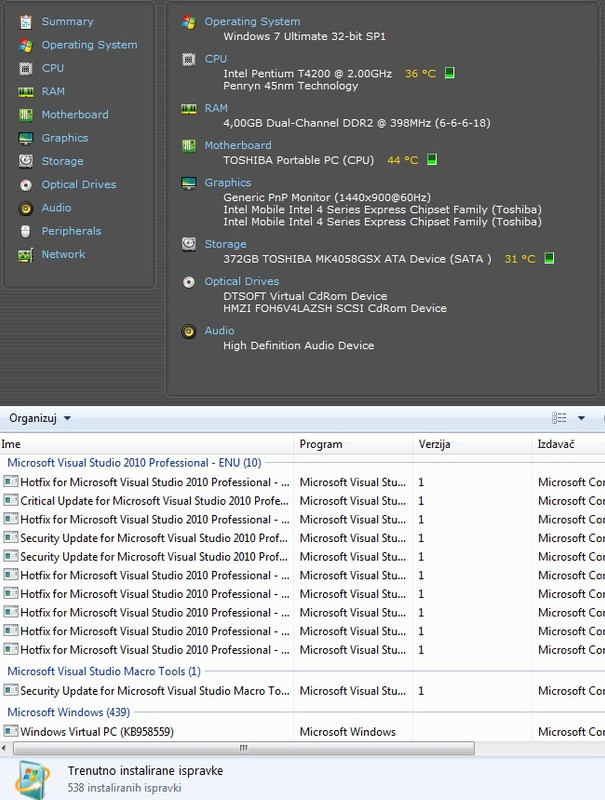Click the Graphics icon in summary panel
This screenshot has width=605, height=800.
189,183
